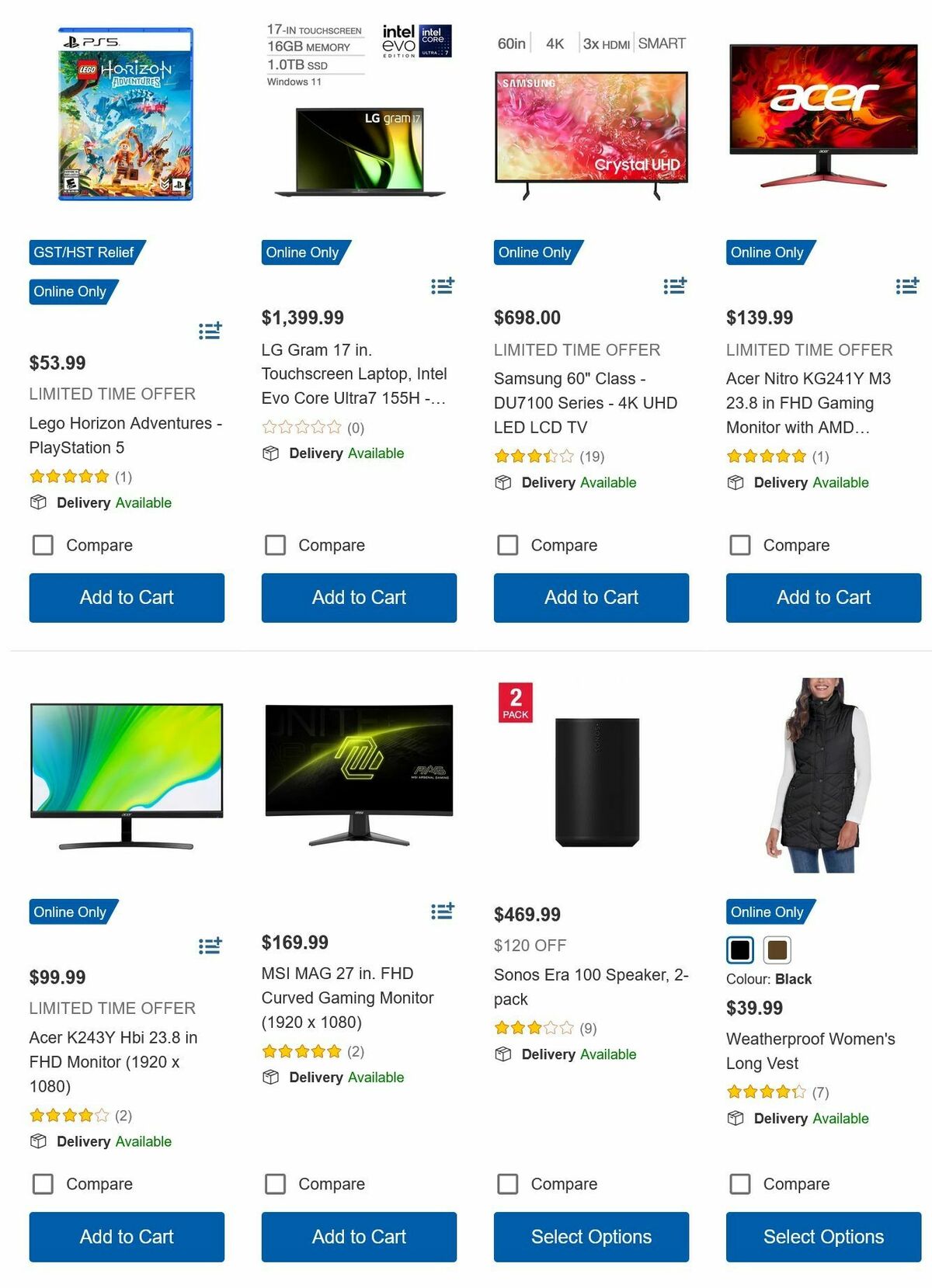Click add-to-list icon for Samsung 60" TV
Image resolution: width=932 pixels, height=1288 pixels.
tap(675, 286)
